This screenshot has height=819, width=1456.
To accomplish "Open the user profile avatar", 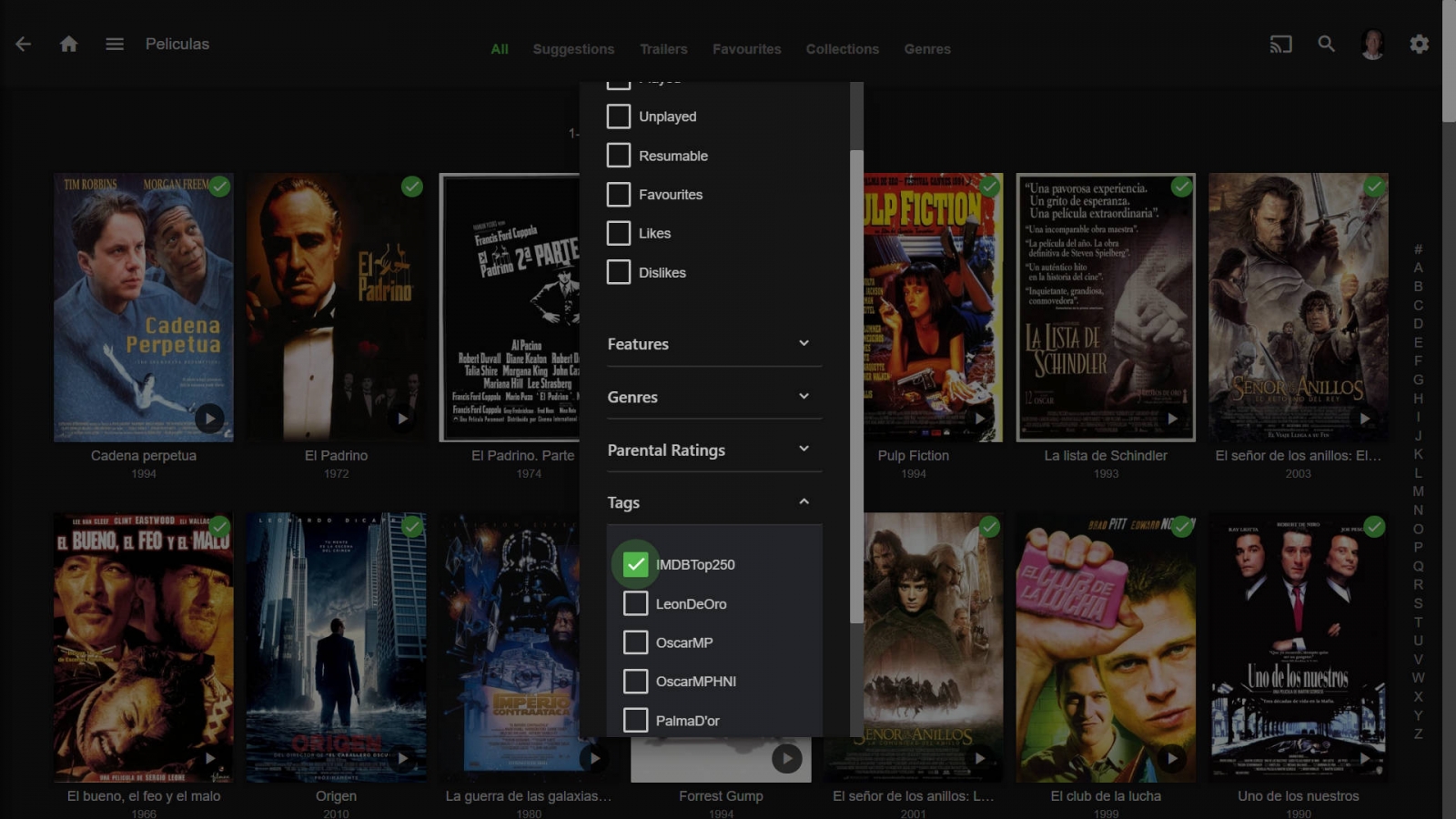I will pos(1372,44).
